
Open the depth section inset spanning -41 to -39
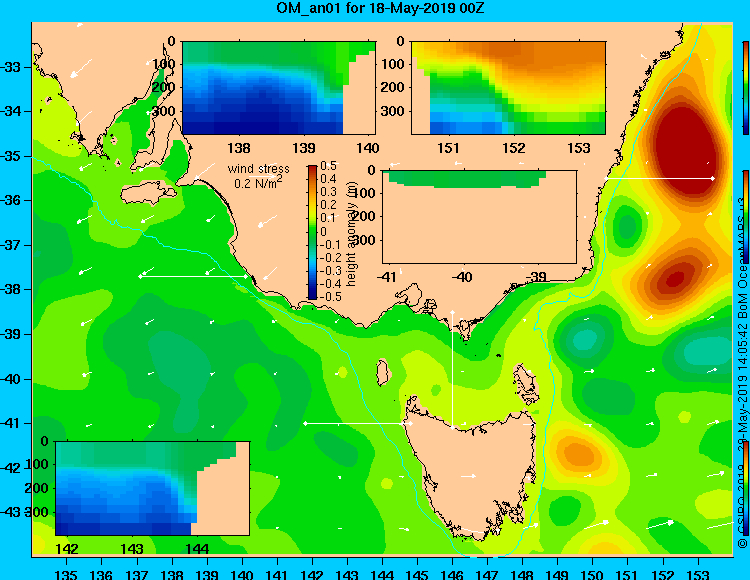coord(479,217)
